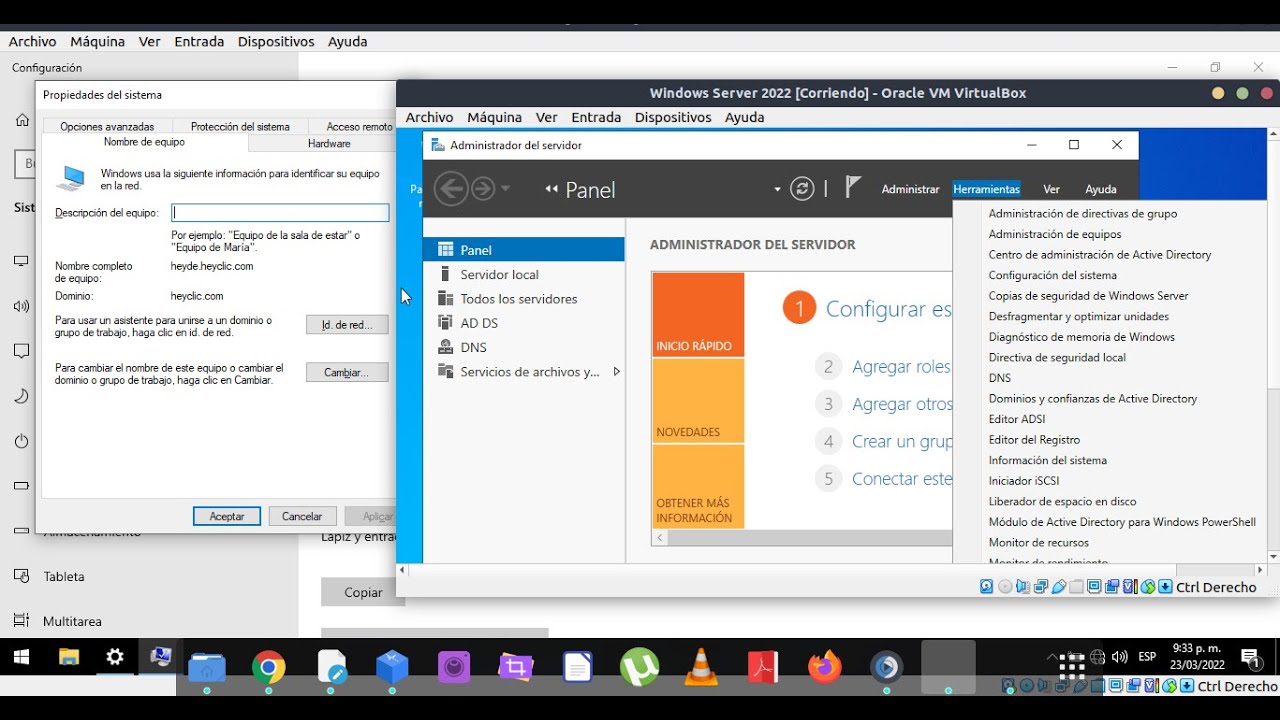Open the Herramientas menu
The height and width of the screenshot is (720, 1280).
986,189
